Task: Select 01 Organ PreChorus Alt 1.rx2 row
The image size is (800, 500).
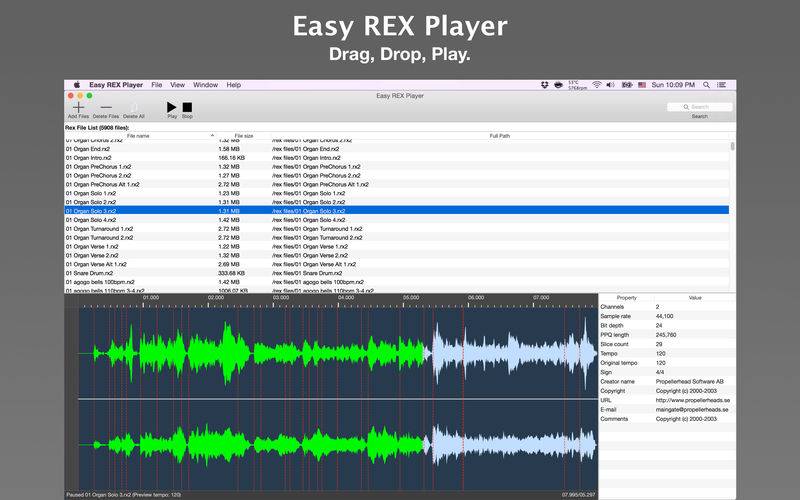Action: pyautogui.click(x=396, y=184)
